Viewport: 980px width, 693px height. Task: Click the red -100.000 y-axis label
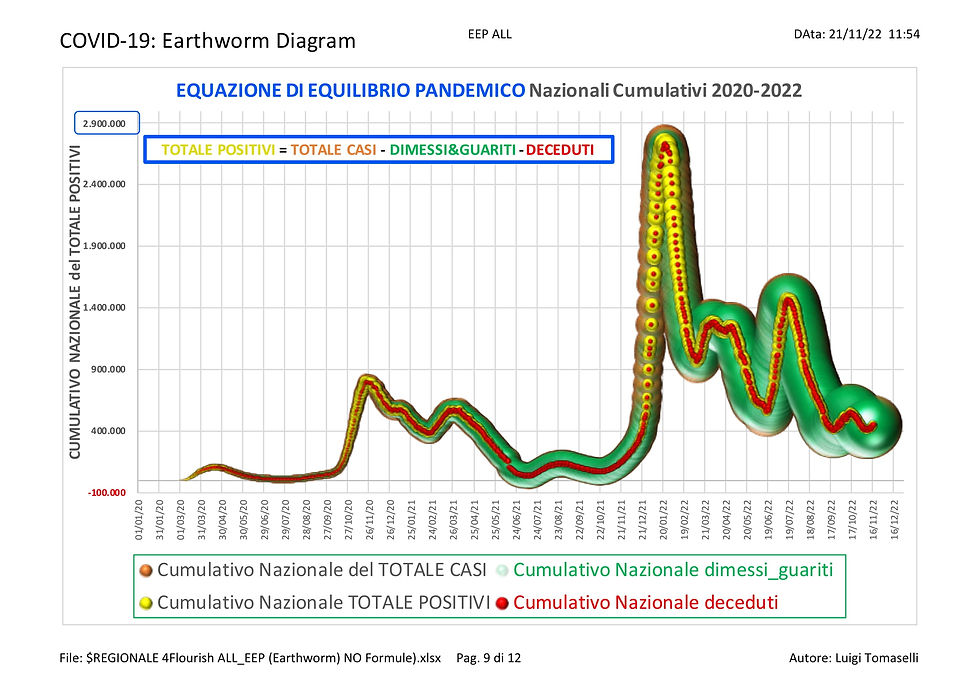coord(106,493)
